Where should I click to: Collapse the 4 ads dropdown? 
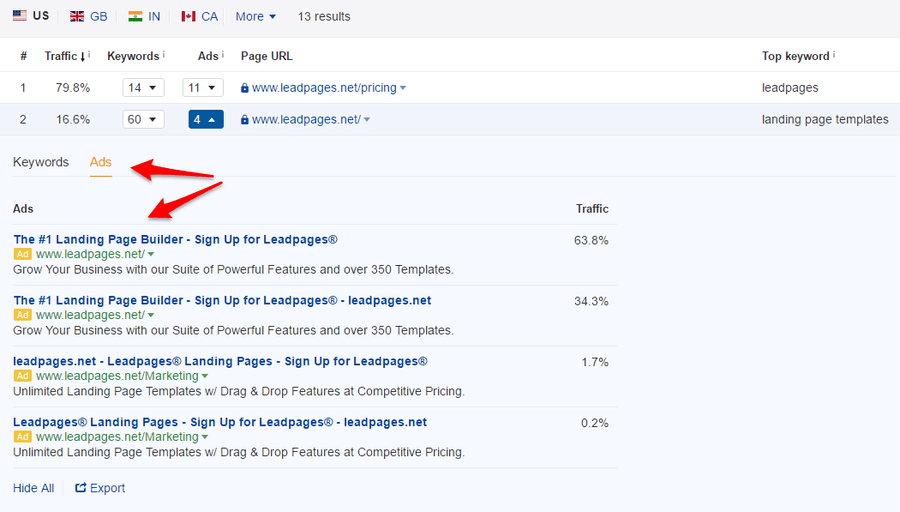point(205,120)
